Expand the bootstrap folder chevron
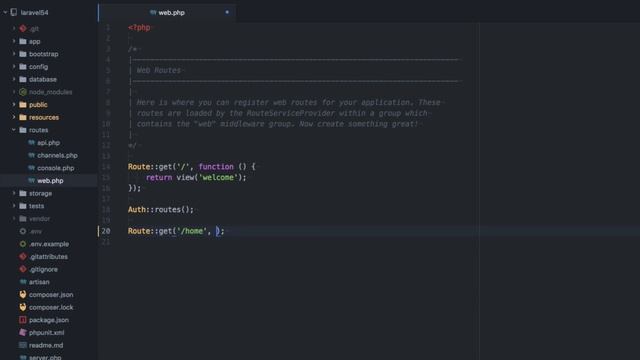The height and width of the screenshot is (360, 640). coord(14,54)
